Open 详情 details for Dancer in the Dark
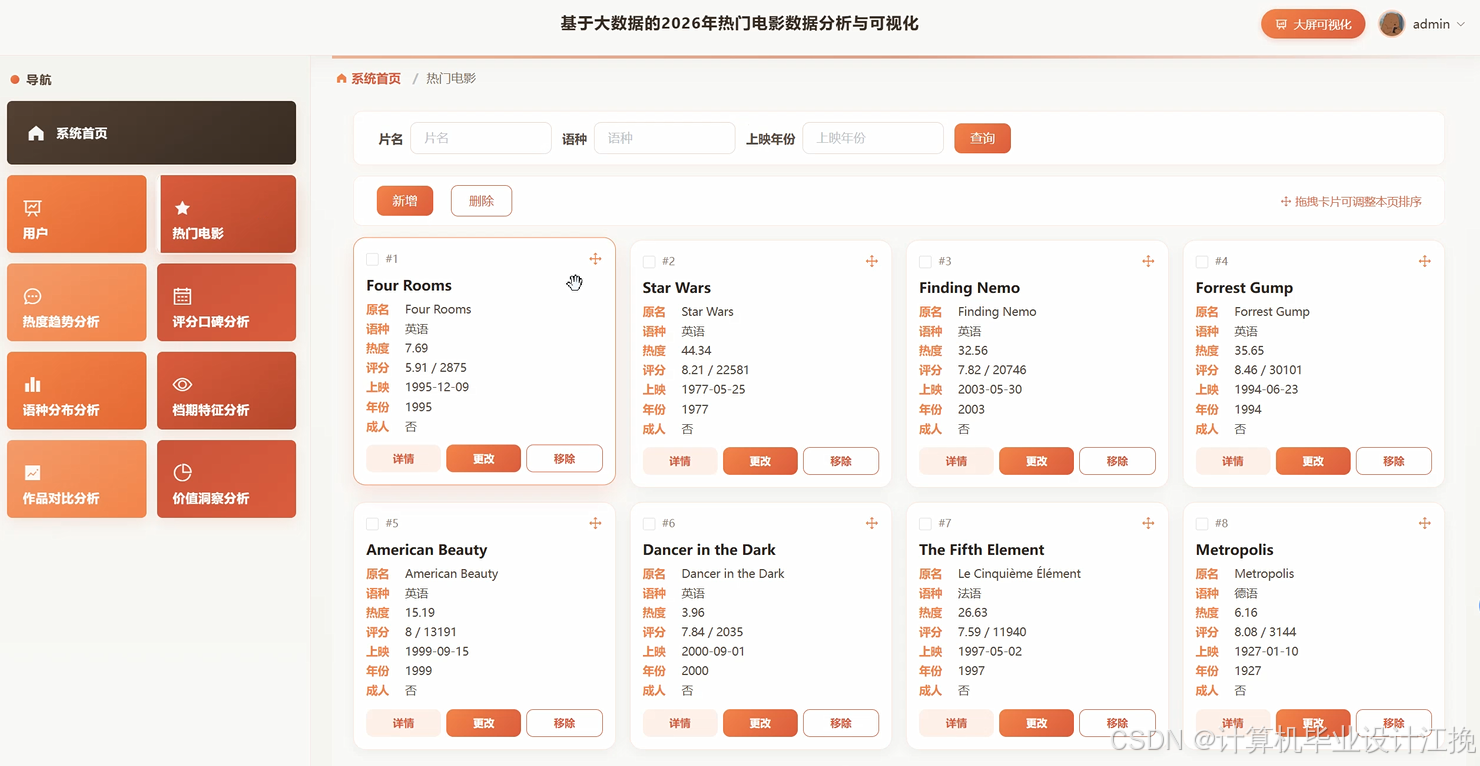Viewport: 1480px width, 766px height. pos(680,723)
